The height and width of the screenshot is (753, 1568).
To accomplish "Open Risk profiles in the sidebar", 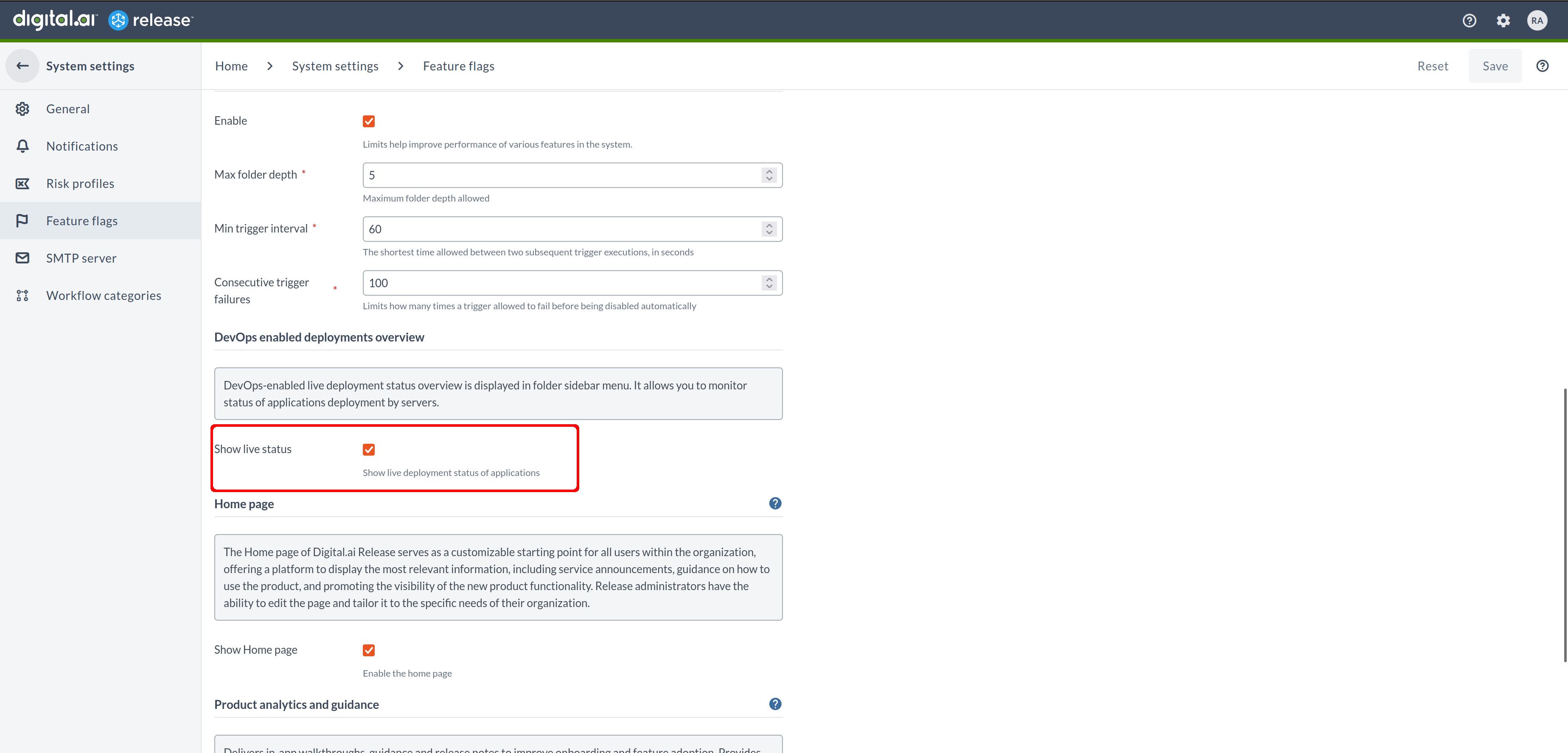I will click(x=101, y=183).
